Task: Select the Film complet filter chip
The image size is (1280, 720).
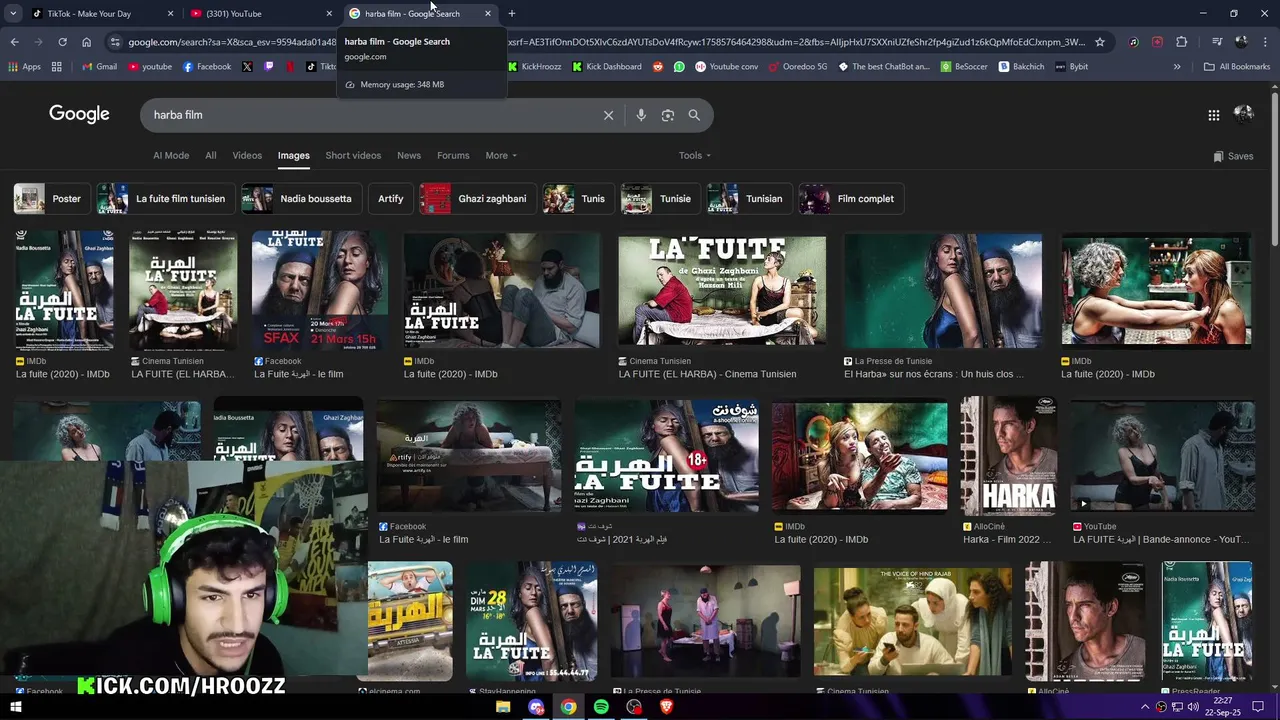Action: point(851,198)
